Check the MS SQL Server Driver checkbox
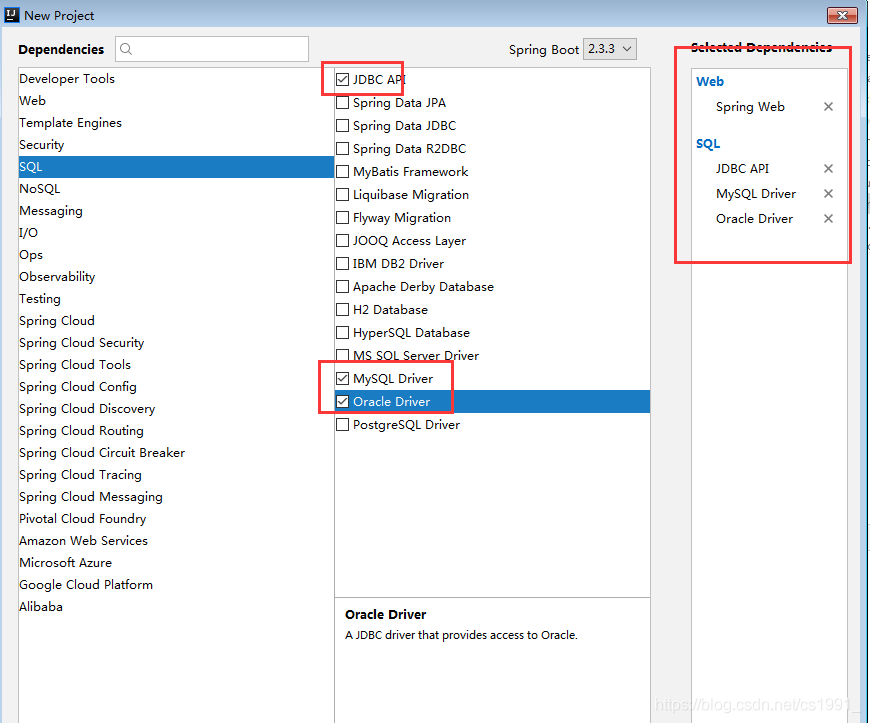 click(x=342, y=356)
